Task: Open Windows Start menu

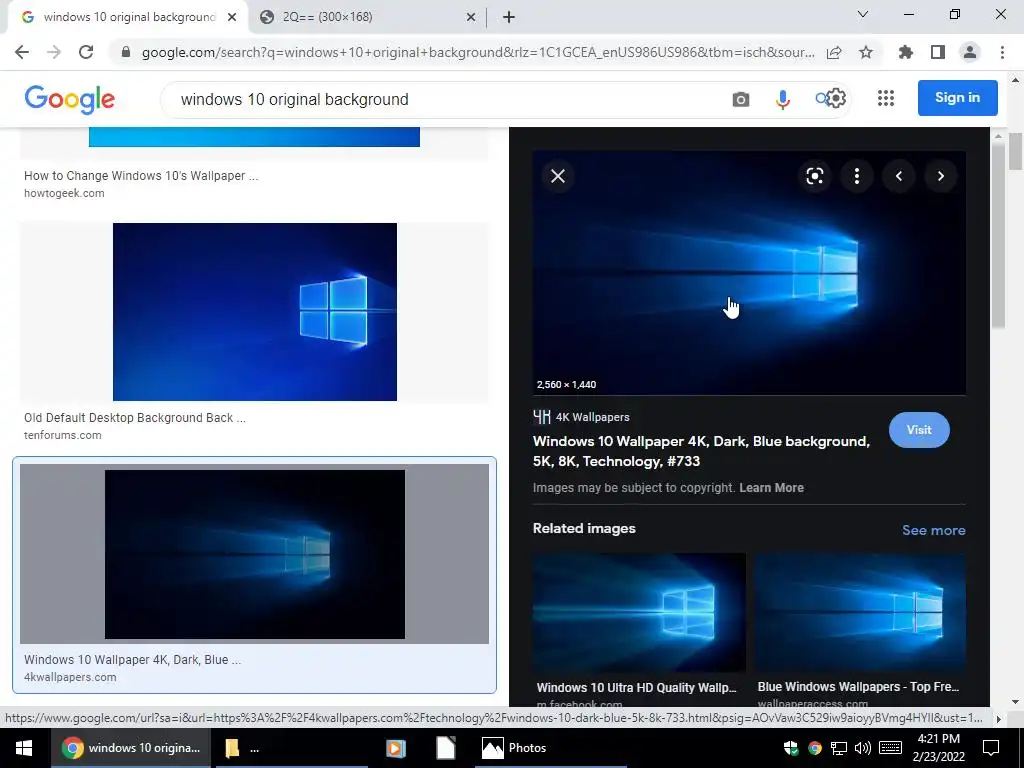Action: pyautogui.click(x=24, y=748)
